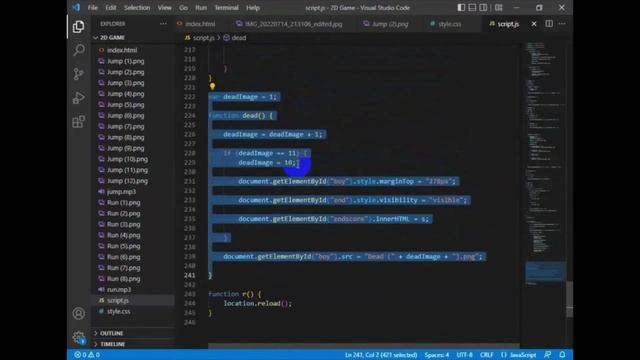The image size is (640, 360).
Task: Click the minimap code overview
Action: (545, 163)
